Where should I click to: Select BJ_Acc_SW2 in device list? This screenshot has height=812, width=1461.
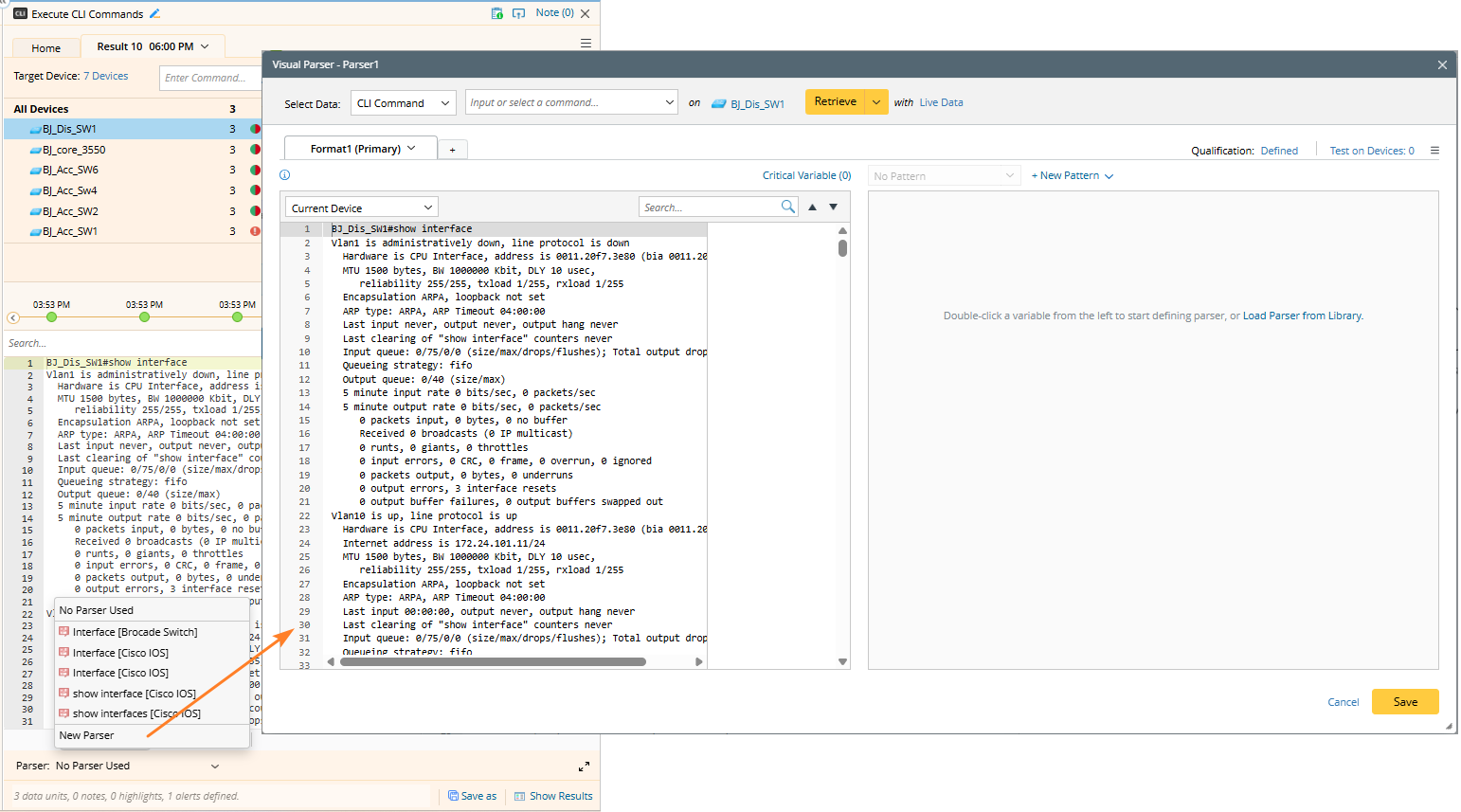(133, 211)
